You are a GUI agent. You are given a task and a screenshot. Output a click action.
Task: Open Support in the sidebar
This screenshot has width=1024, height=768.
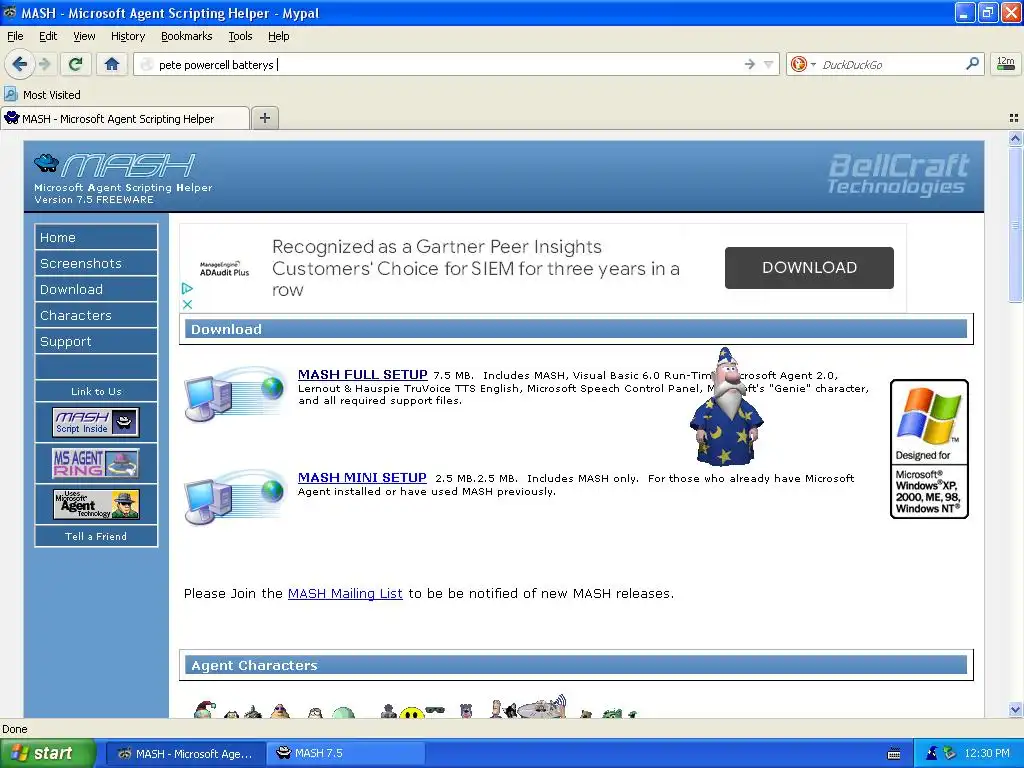96,342
